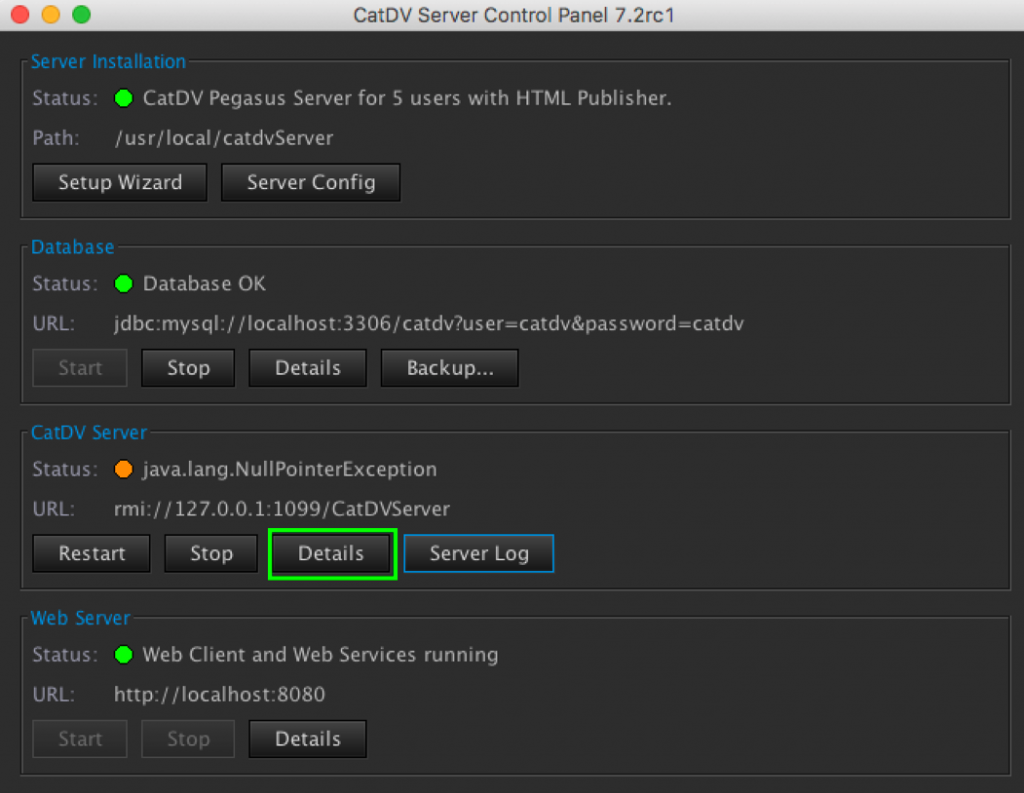Click the green Web Server status indicator
Image resolution: width=1024 pixels, height=793 pixels.
click(123, 655)
